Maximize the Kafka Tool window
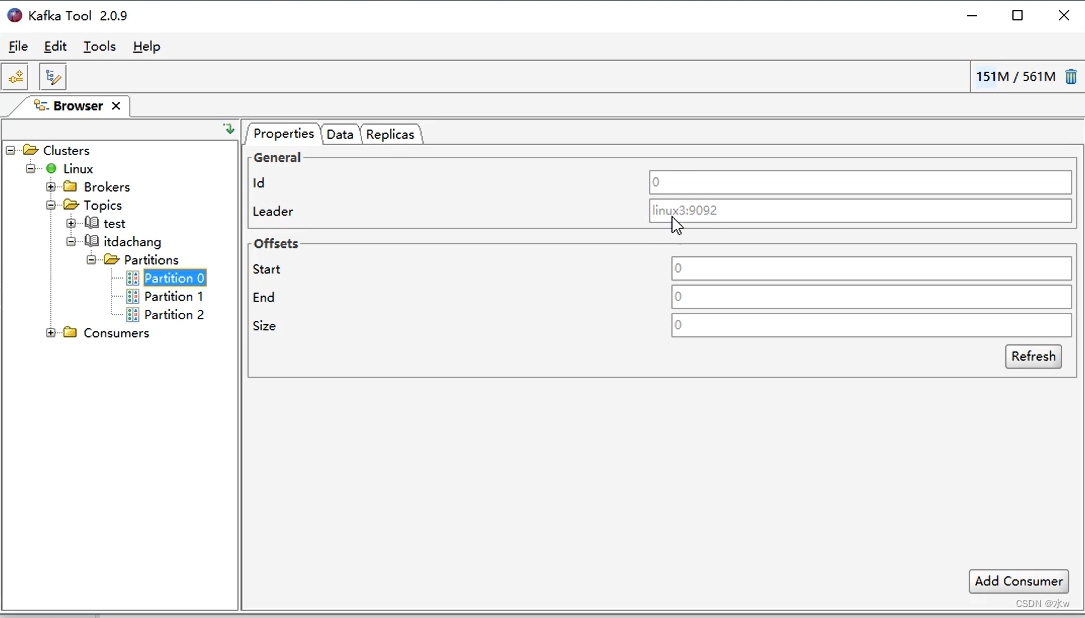 1017,15
